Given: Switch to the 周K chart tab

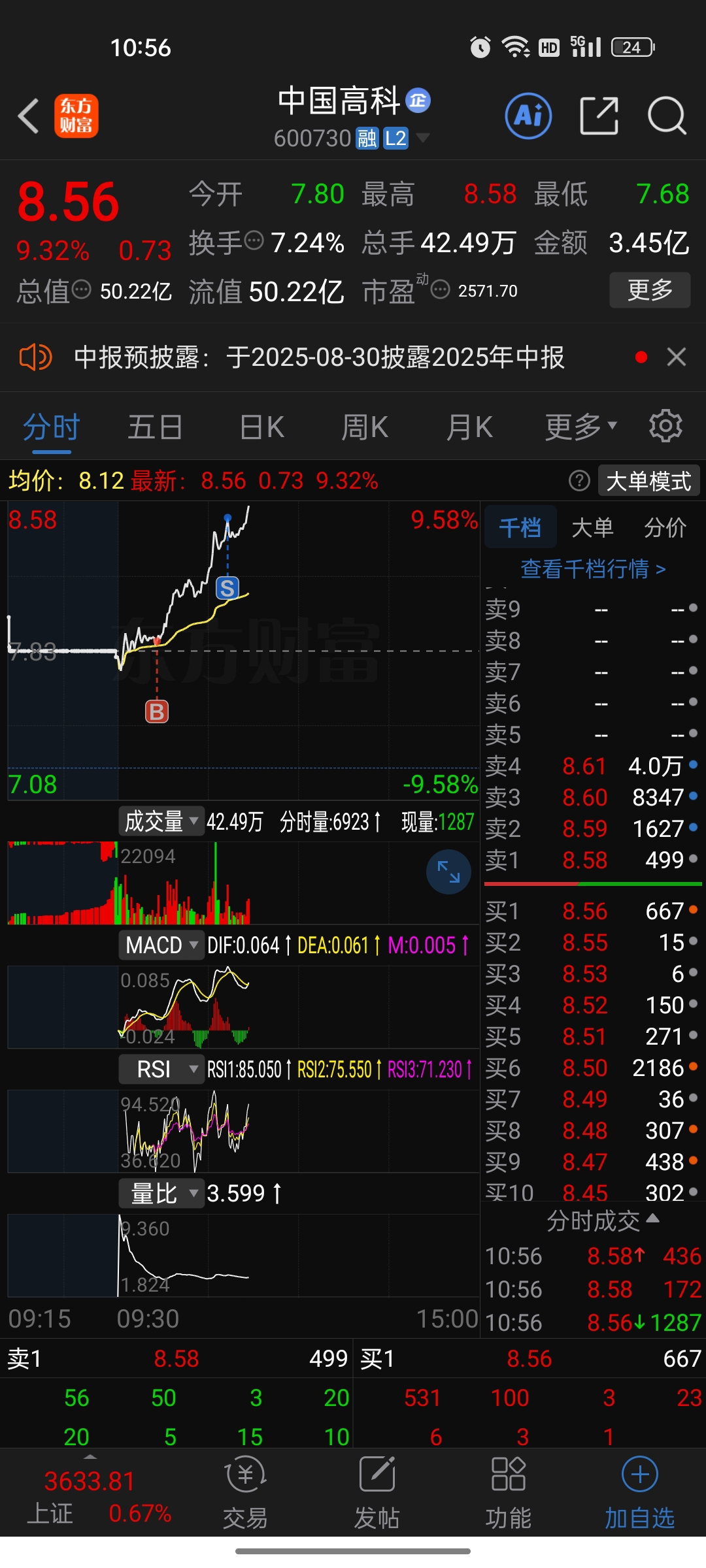Looking at the screenshot, I should click(365, 427).
